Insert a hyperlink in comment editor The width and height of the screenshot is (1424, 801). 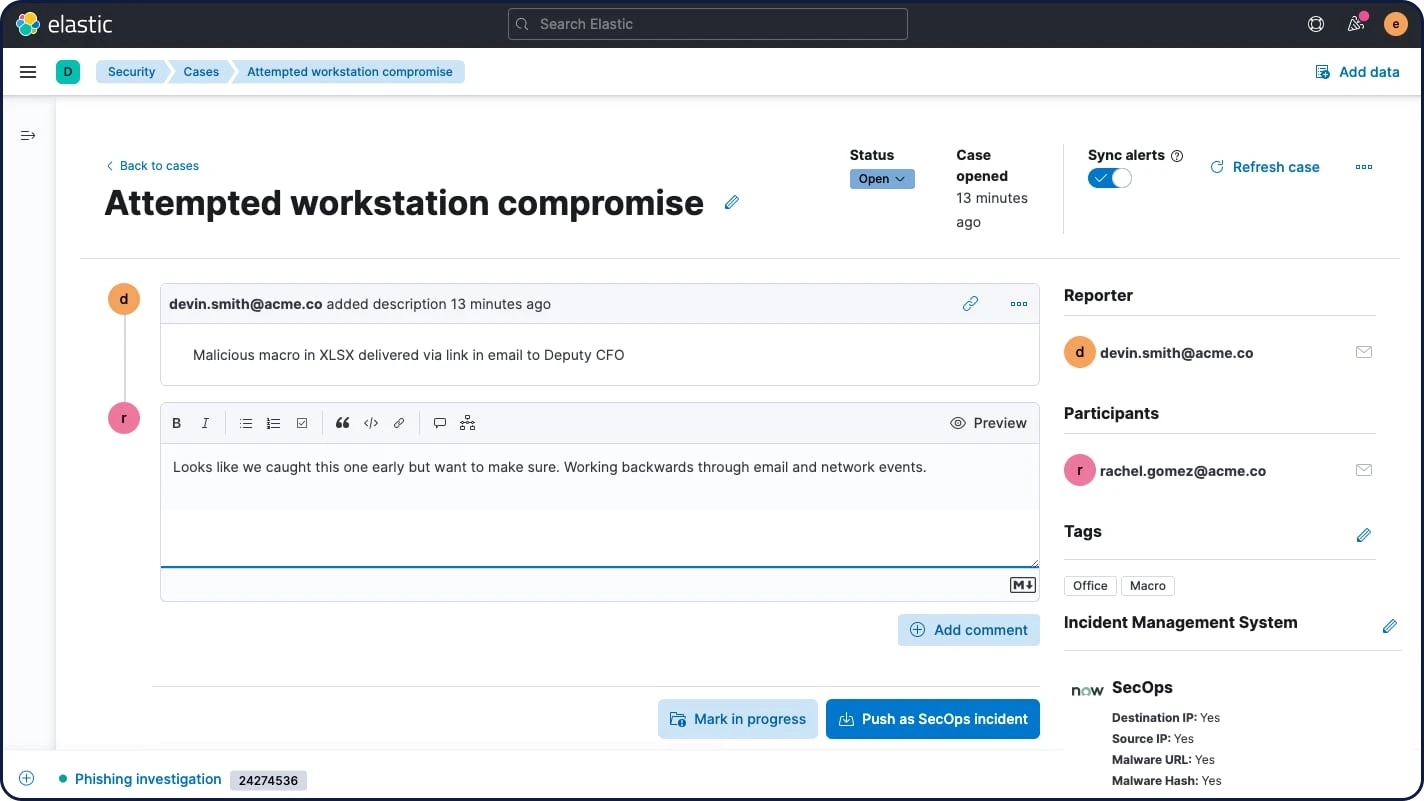(x=399, y=423)
